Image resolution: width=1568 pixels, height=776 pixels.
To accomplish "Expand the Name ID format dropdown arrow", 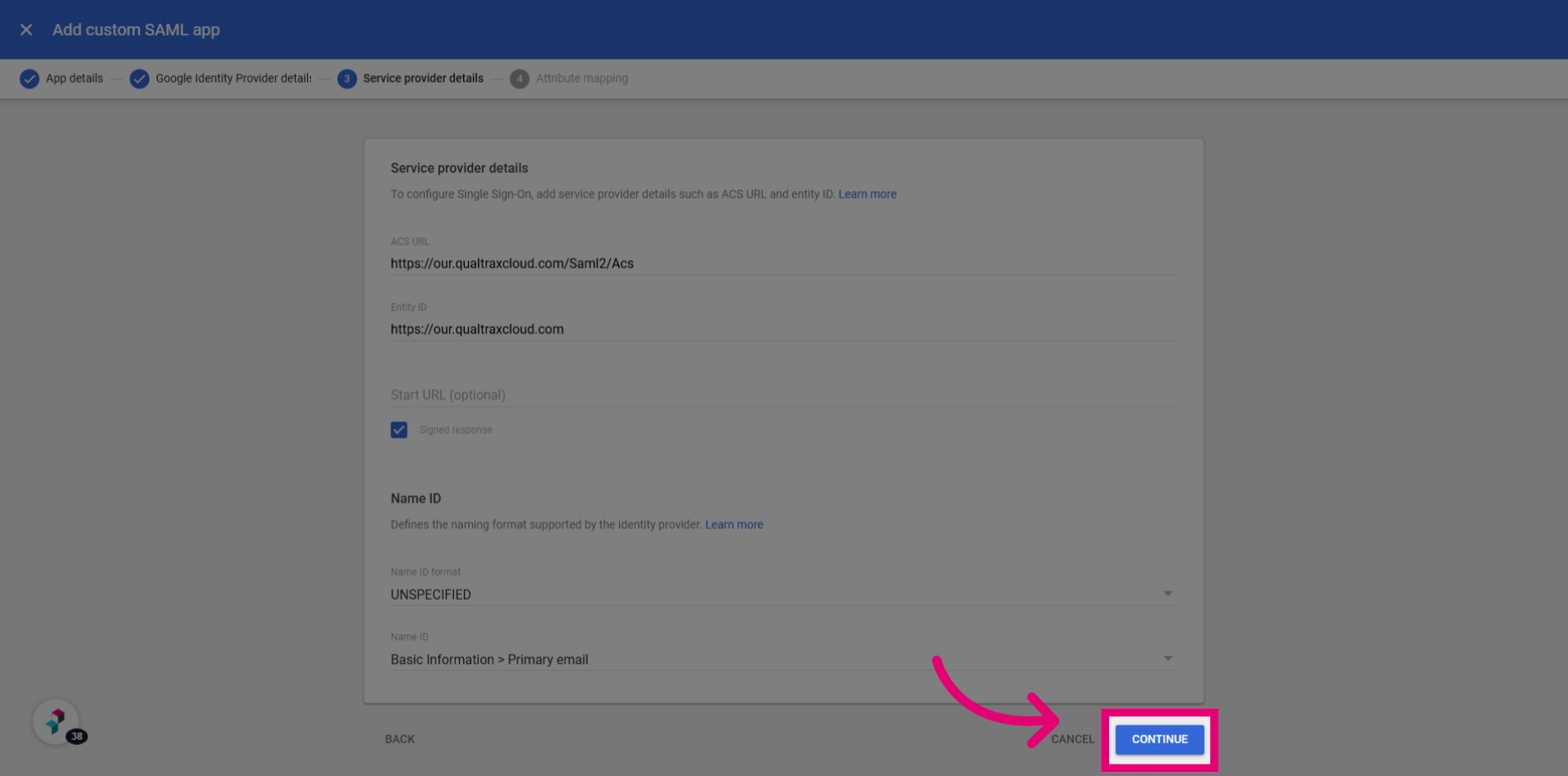I will [1168, 593].
